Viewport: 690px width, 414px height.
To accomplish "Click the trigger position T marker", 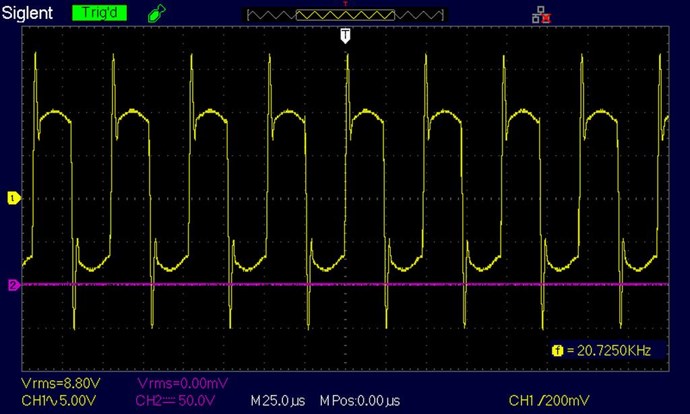I will (345, 36).
